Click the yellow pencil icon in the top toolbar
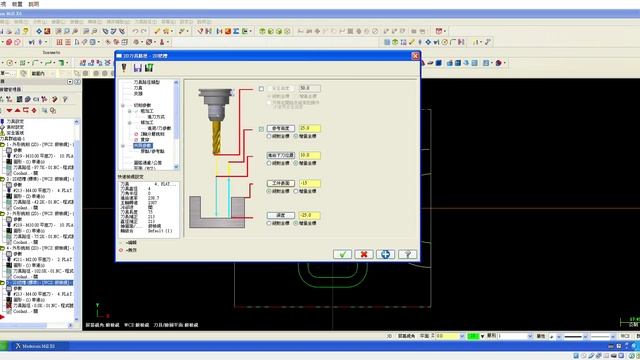Screen dimensions: 640x360 [x=158, y=31]
